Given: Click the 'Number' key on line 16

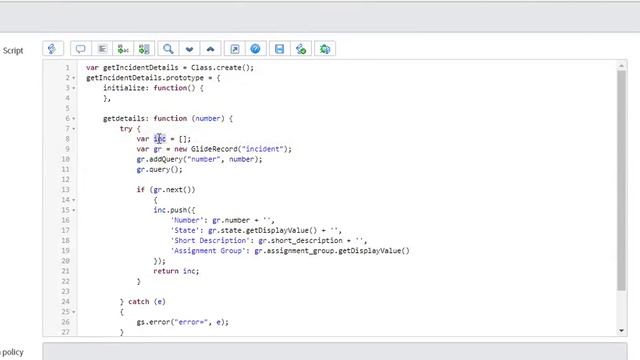Looking at the screenshot, I should pos(187,220).
